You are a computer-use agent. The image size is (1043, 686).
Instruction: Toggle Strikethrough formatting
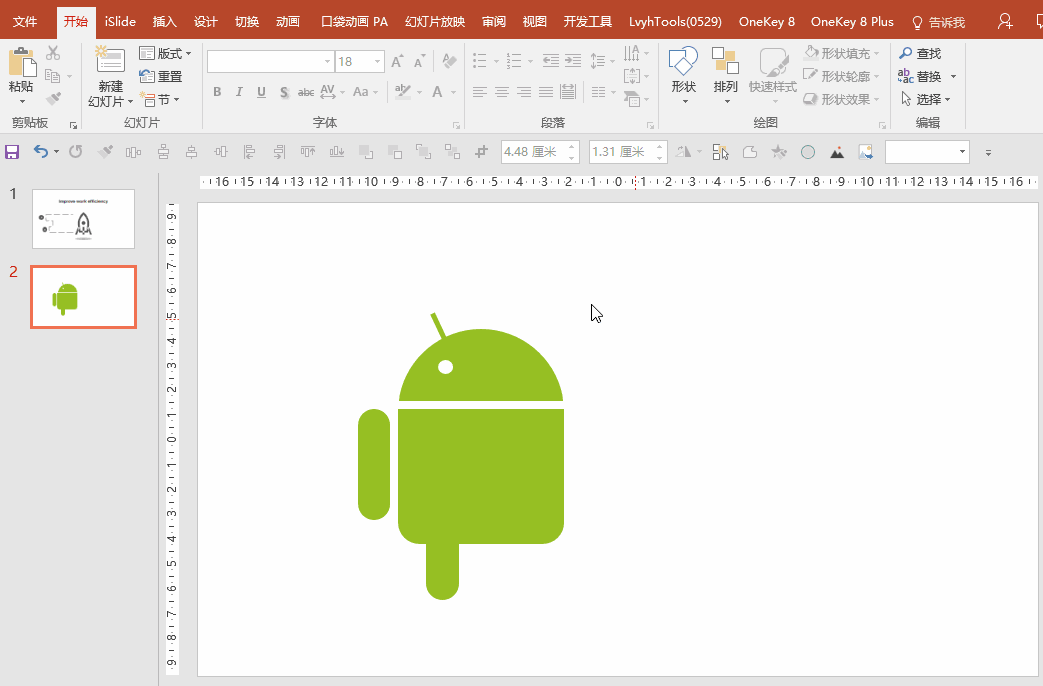click(306, 92)
